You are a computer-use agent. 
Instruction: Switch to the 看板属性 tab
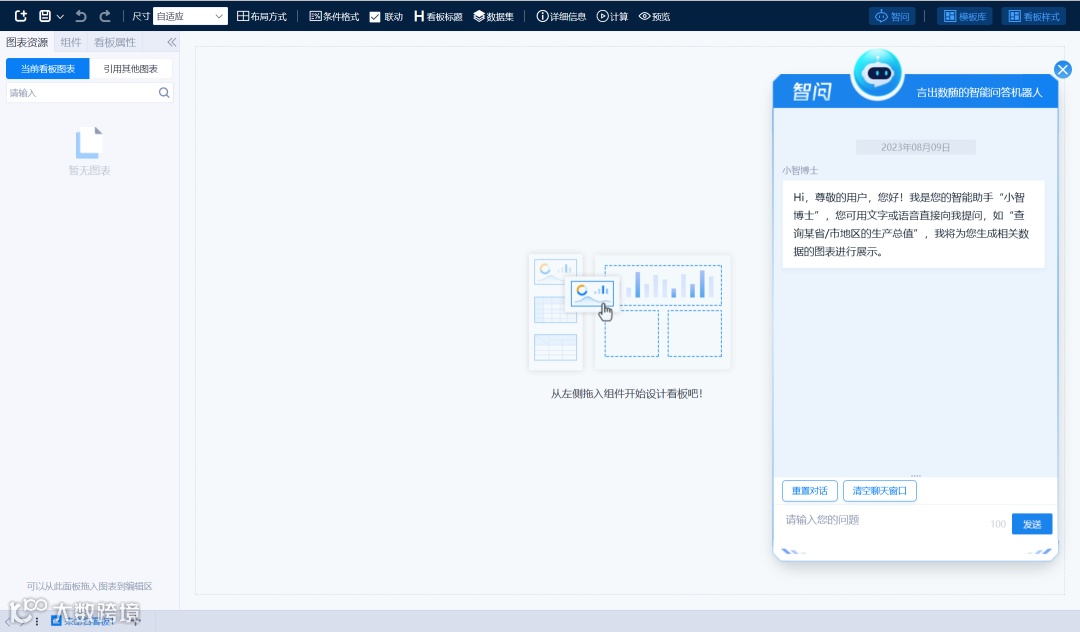[114, 42]
